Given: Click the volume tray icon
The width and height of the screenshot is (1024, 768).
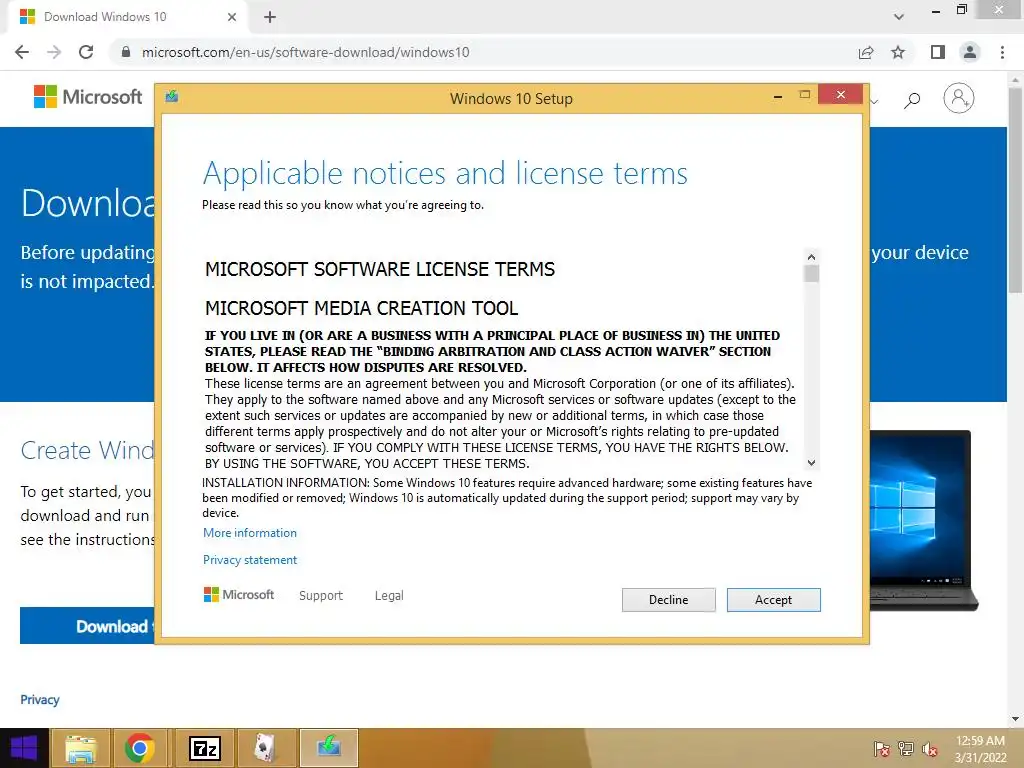Looking at the screenshot, I should click(x=930, y=749).
